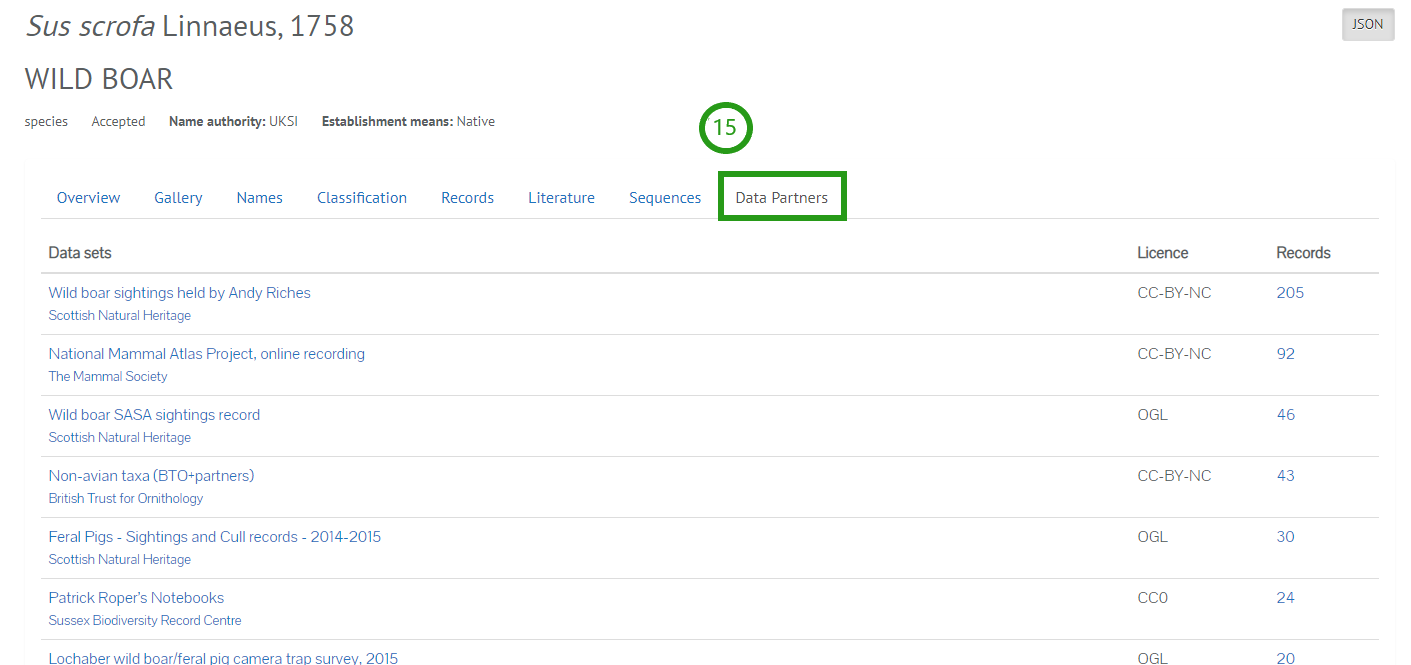
Task: Open the Lochaber camera trap survey dataset
Action: 223,658
